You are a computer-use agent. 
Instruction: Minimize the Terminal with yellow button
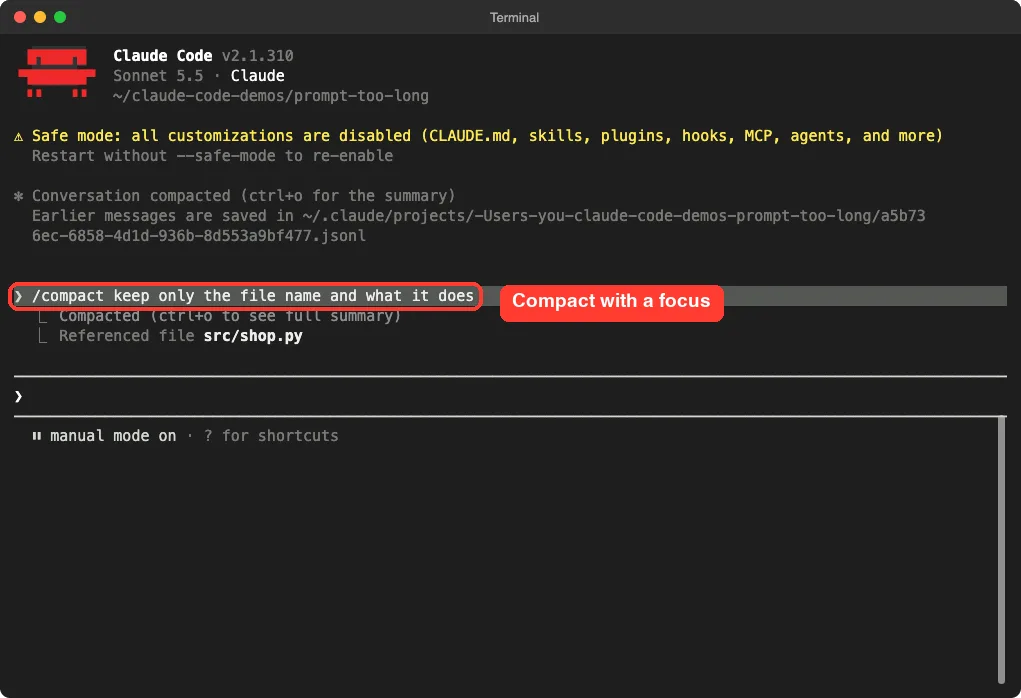(40, 17)
